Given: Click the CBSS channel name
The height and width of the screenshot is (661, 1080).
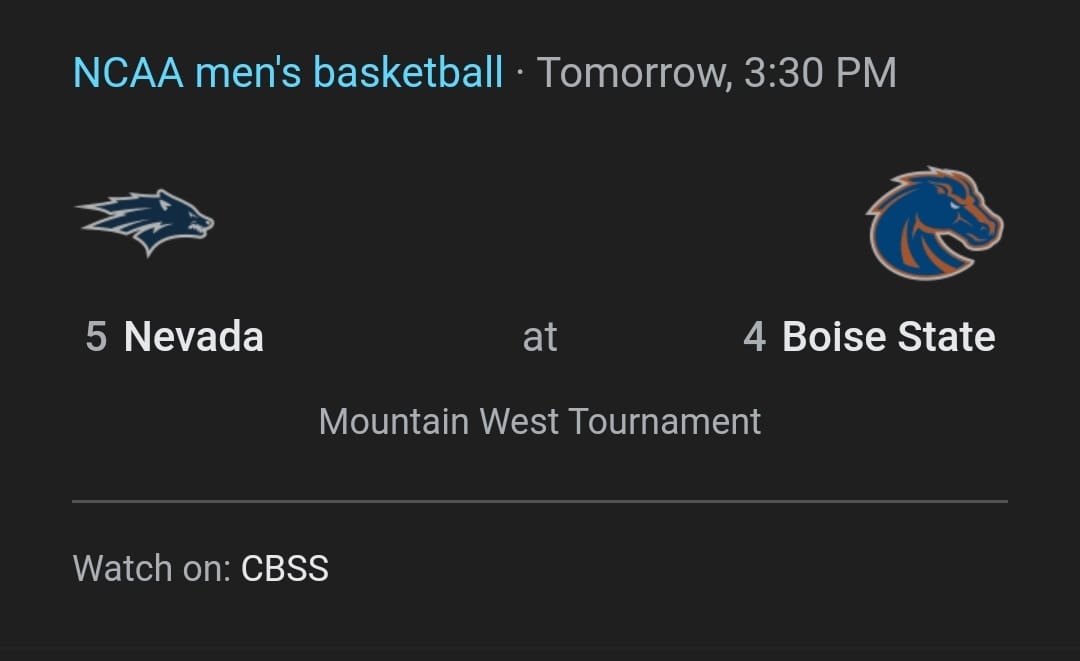Looking at the screenshot, I should pyautogui.click(x=285, y=569).
